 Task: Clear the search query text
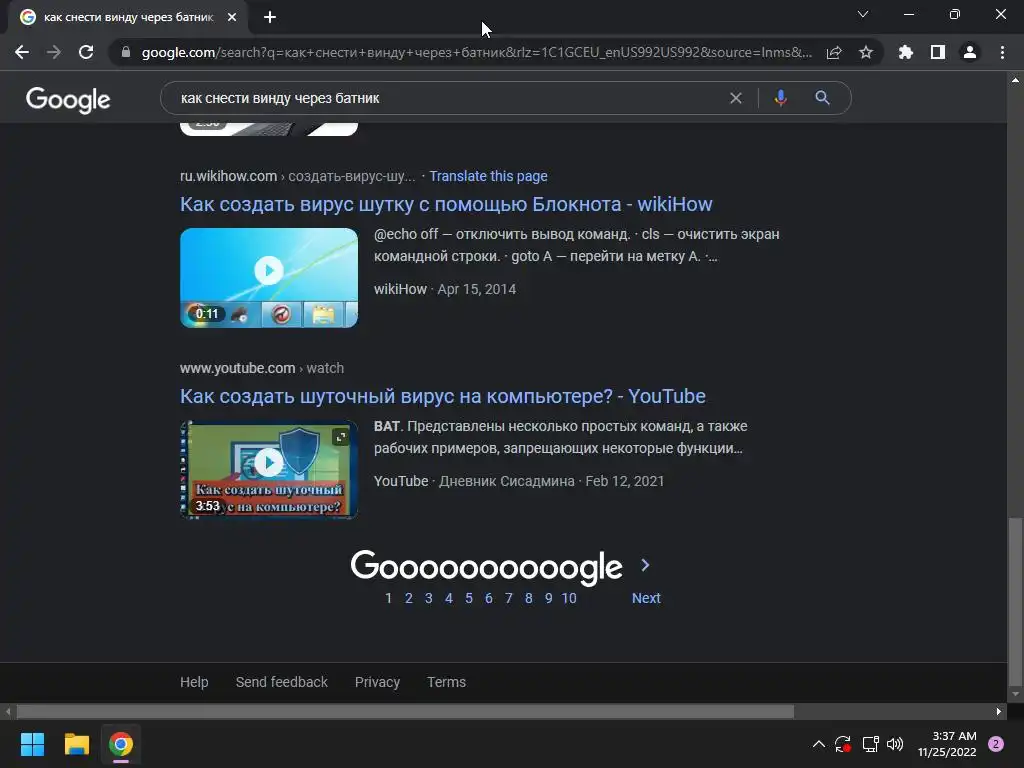coord(735,98)
